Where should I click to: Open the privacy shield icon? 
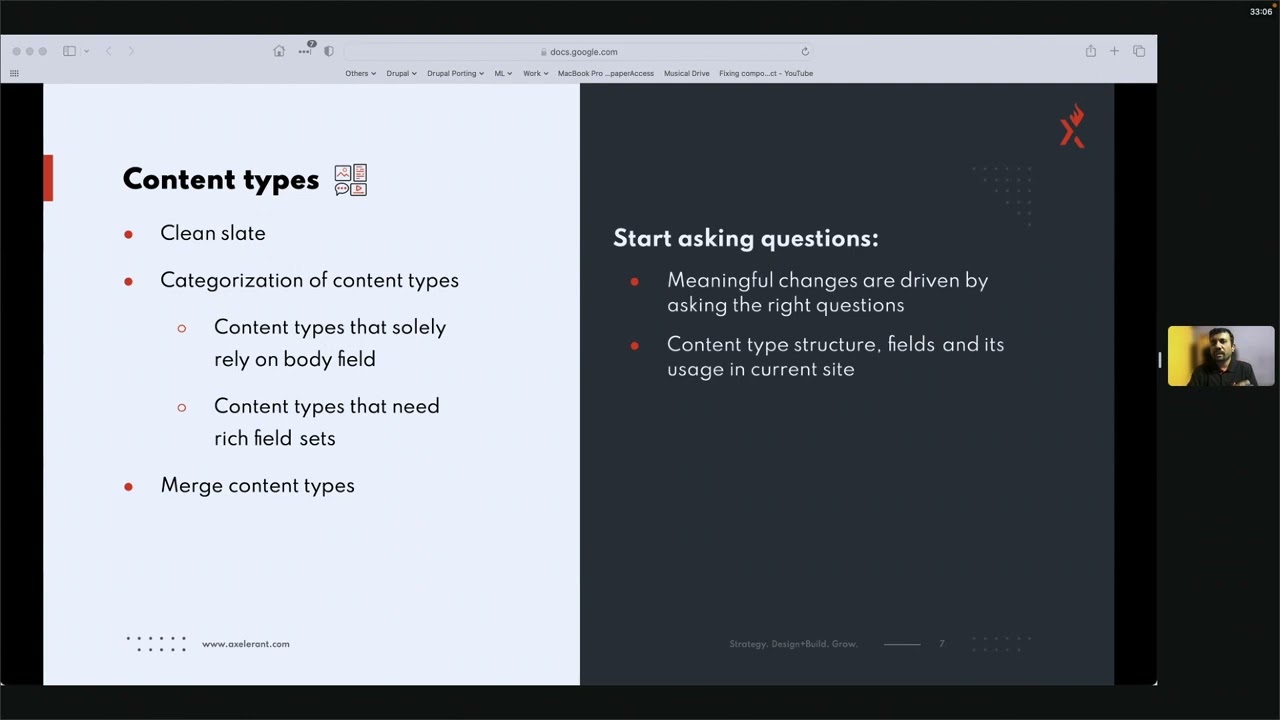coord(329,51)
